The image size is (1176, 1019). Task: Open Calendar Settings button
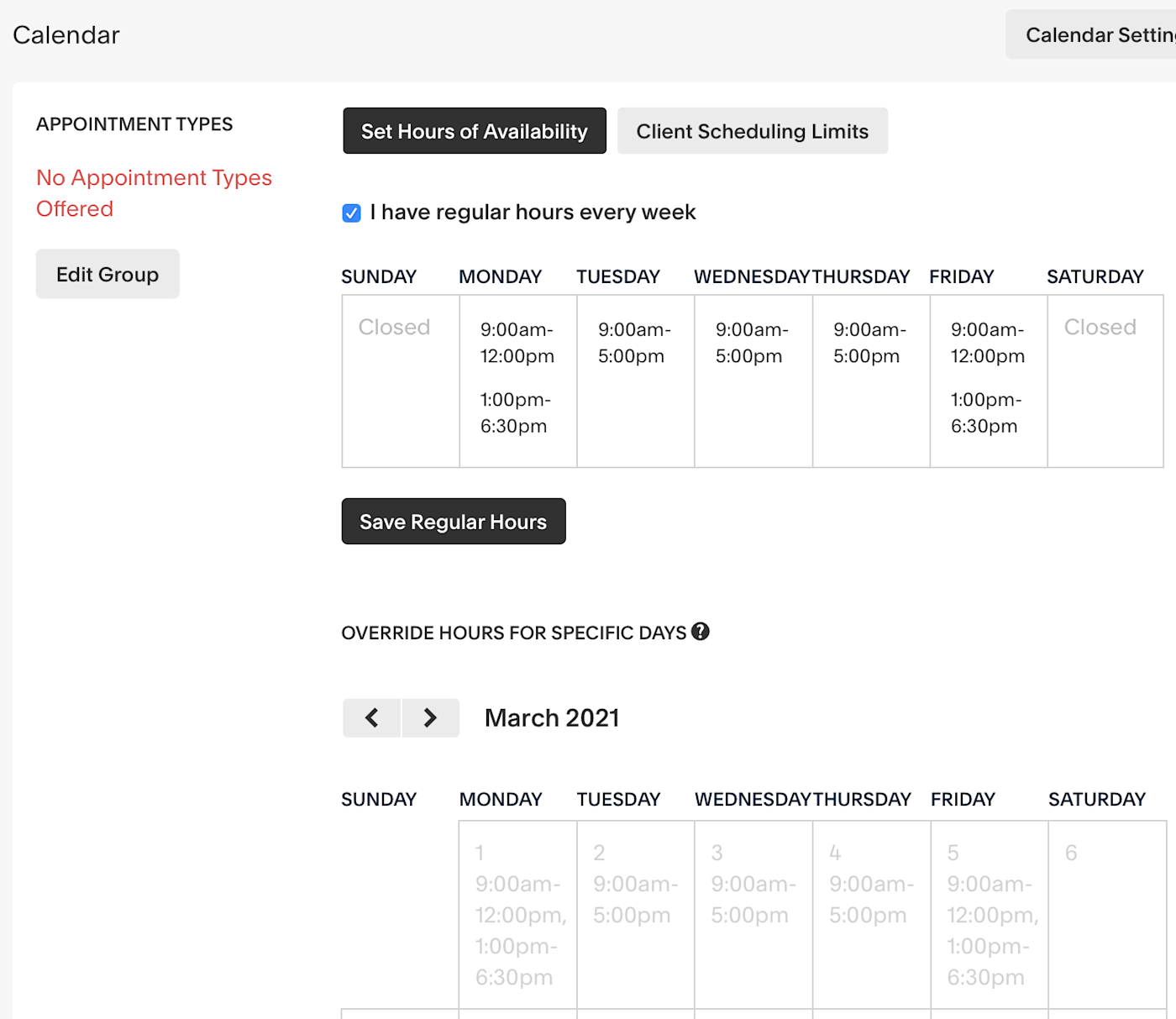1091,34
